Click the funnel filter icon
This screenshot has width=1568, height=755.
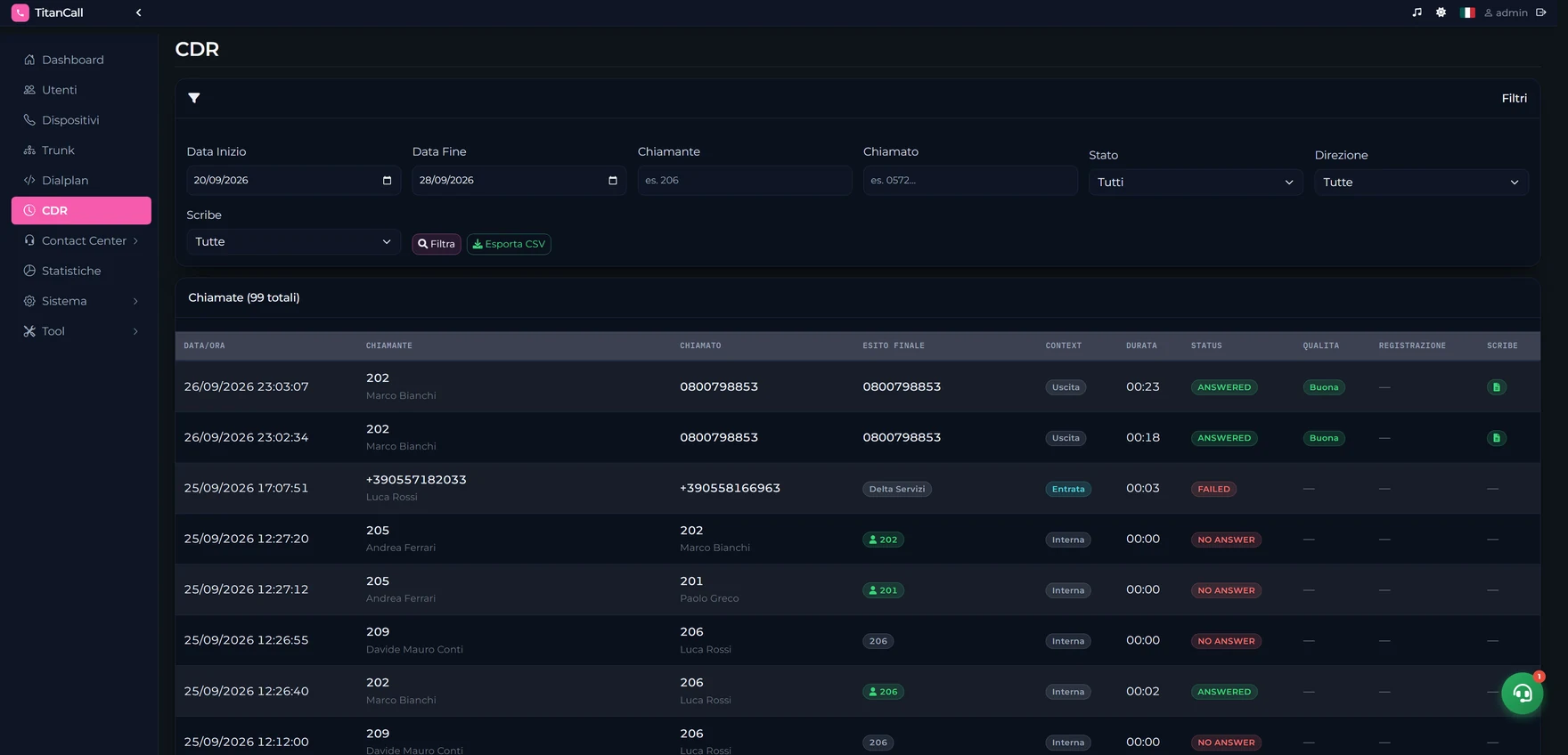pos(193,98)
